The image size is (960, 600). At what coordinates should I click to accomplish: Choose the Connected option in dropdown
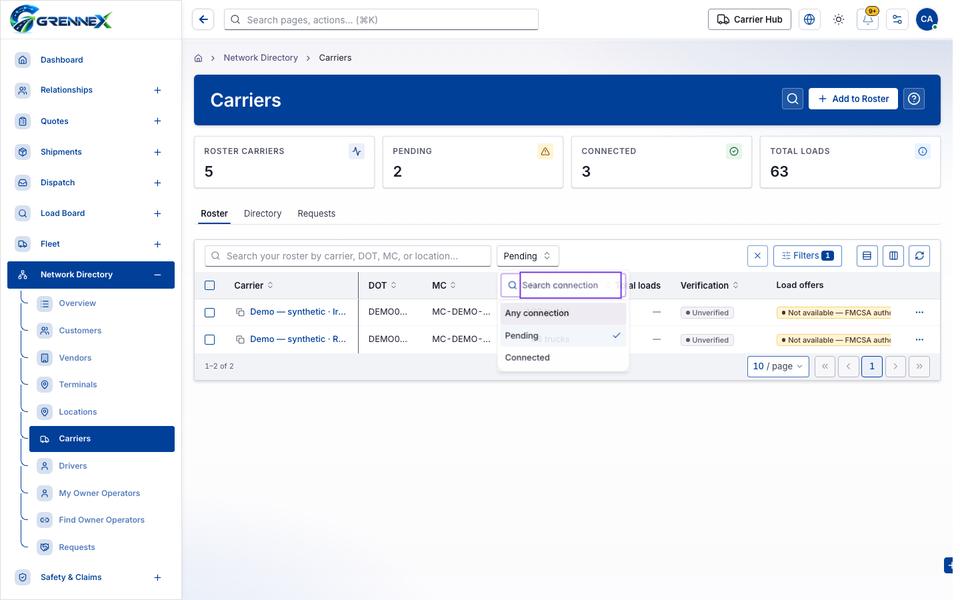(563, 358)
